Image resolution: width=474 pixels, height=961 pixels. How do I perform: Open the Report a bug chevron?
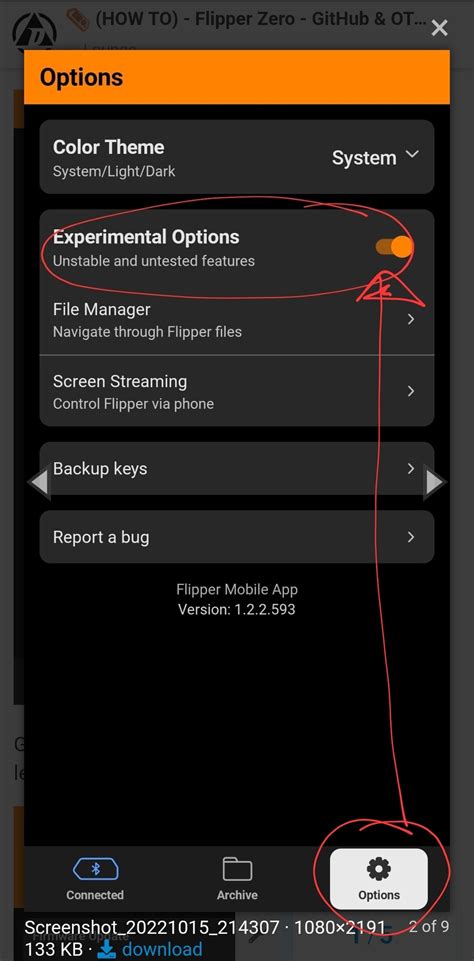[x=411, y=537]
